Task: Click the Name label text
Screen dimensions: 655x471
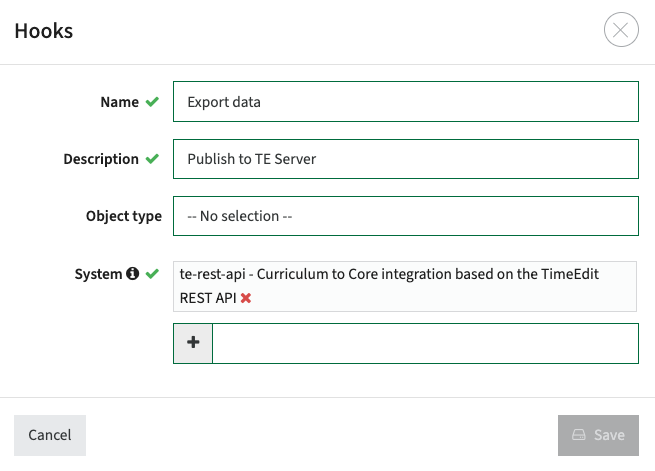Action: click(x=119, y=102)
